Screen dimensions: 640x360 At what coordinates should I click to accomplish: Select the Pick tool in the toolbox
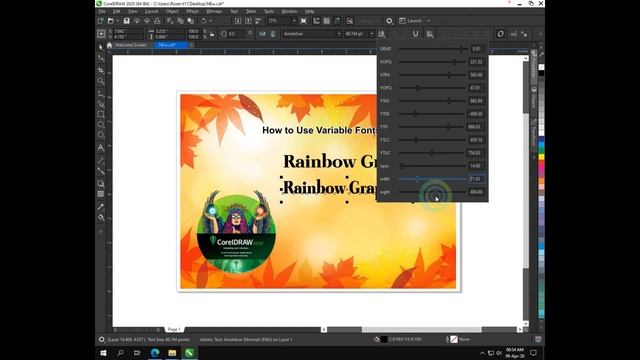[x=101, y=48]
